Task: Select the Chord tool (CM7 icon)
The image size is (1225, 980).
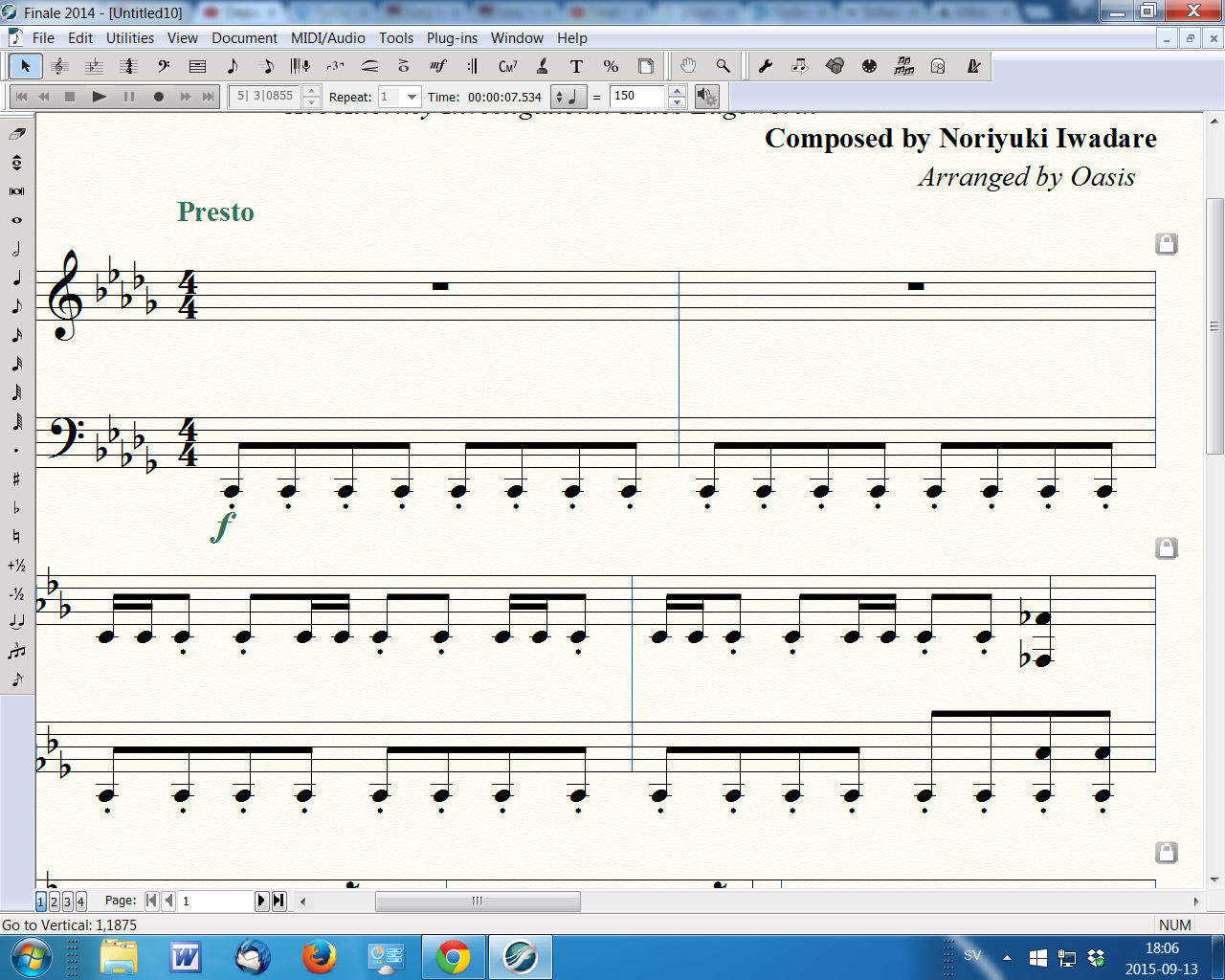Action: (x=507, y=66)
